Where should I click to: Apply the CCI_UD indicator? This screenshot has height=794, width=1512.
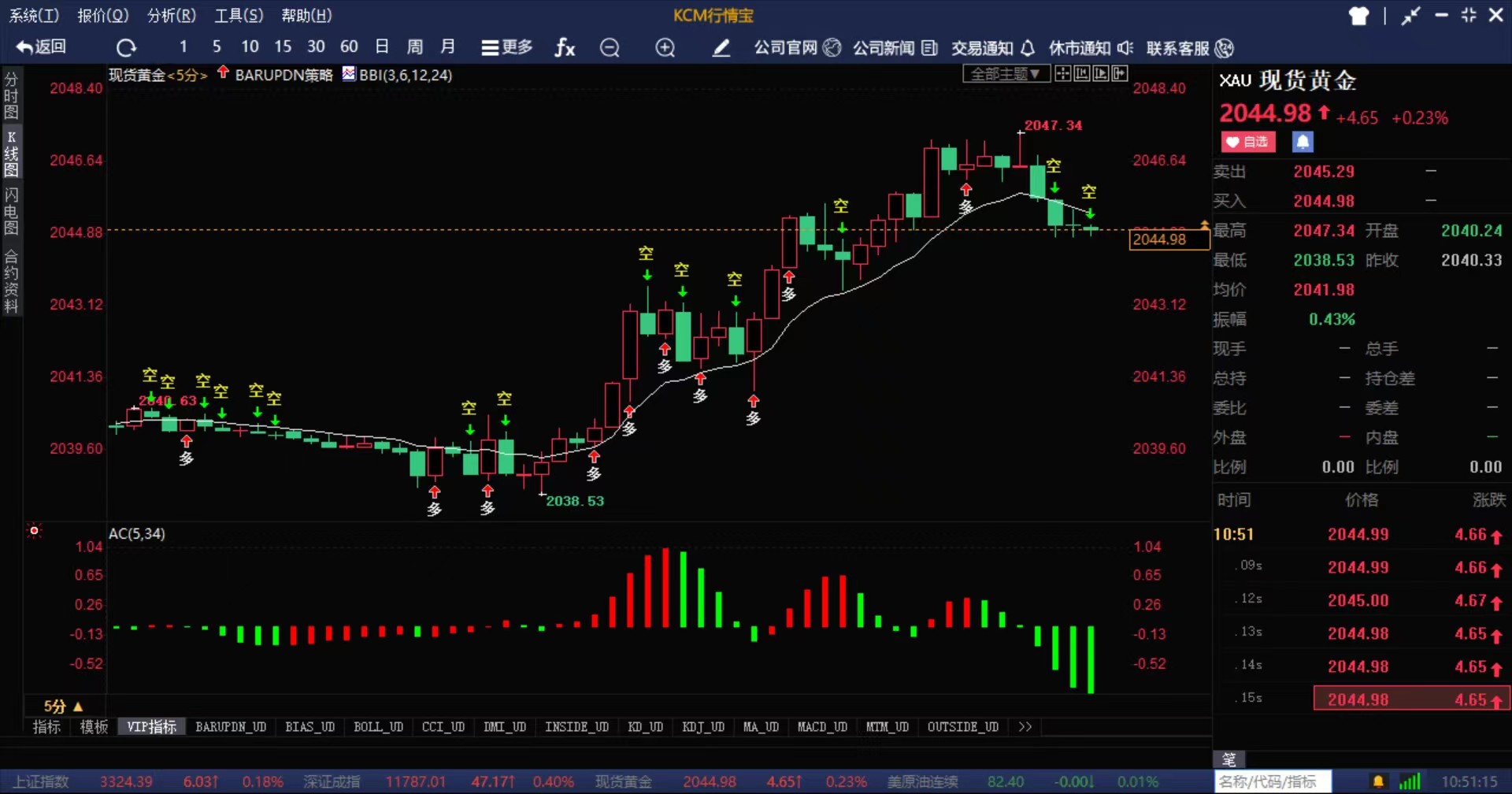[443, 726]
